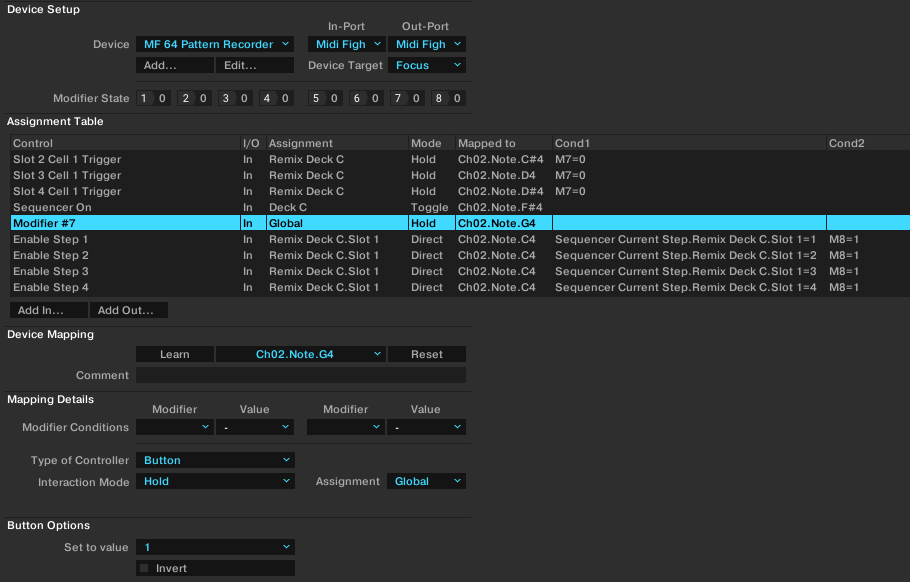Viewport: 910px width, 582px height.
Task: Select the Slot 2 Cell 1 Trigger row
Action: 460,159
